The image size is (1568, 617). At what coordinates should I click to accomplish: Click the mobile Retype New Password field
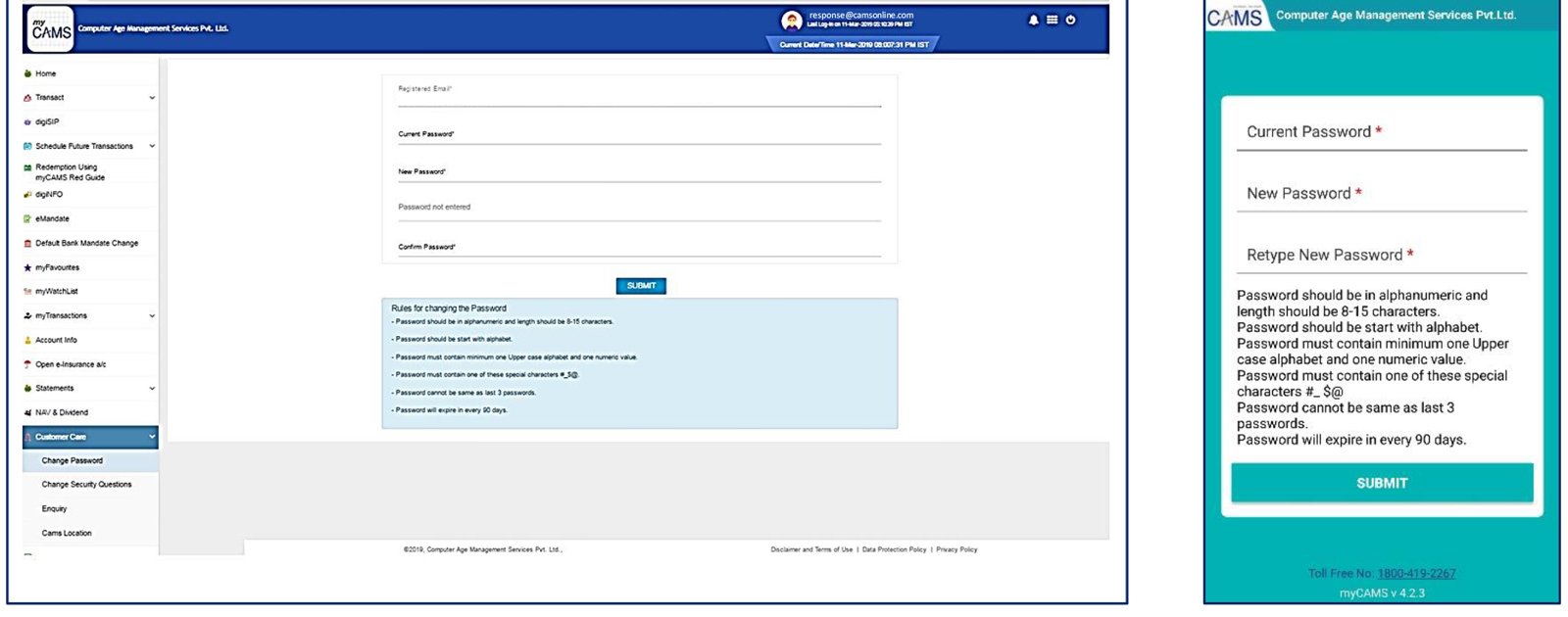pos(1381,256)
